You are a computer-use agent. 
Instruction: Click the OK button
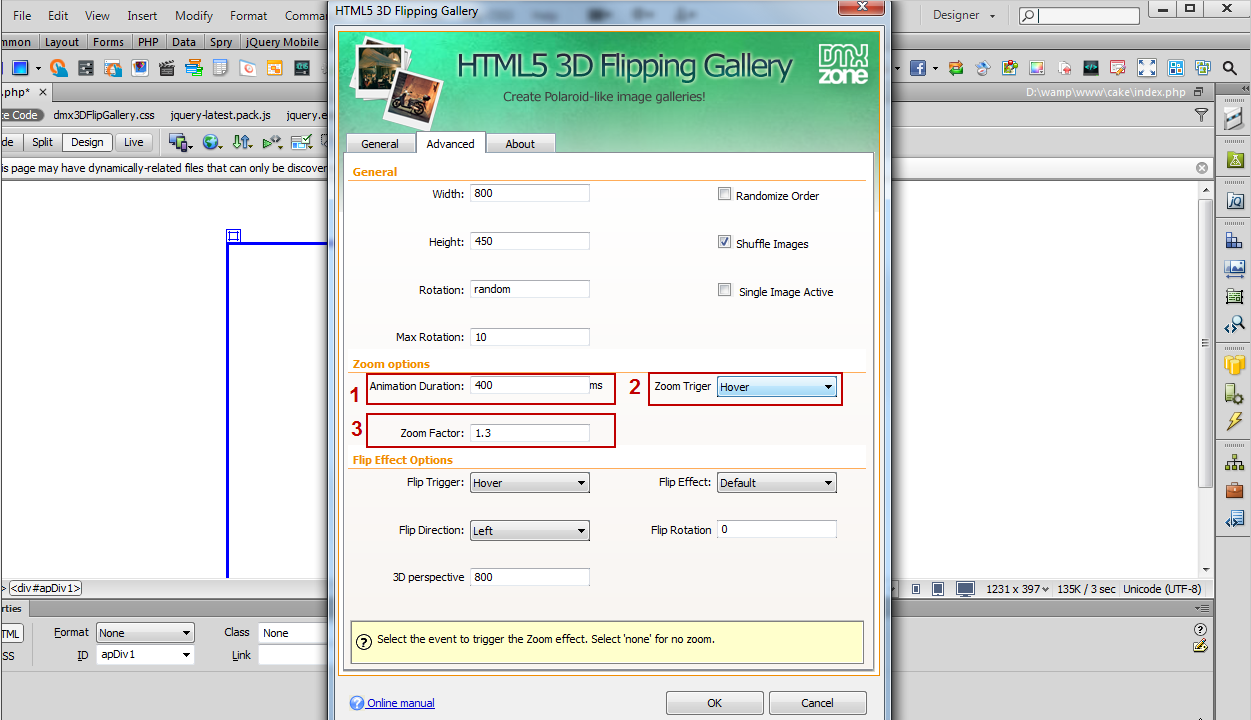click(x=714, y=703)
